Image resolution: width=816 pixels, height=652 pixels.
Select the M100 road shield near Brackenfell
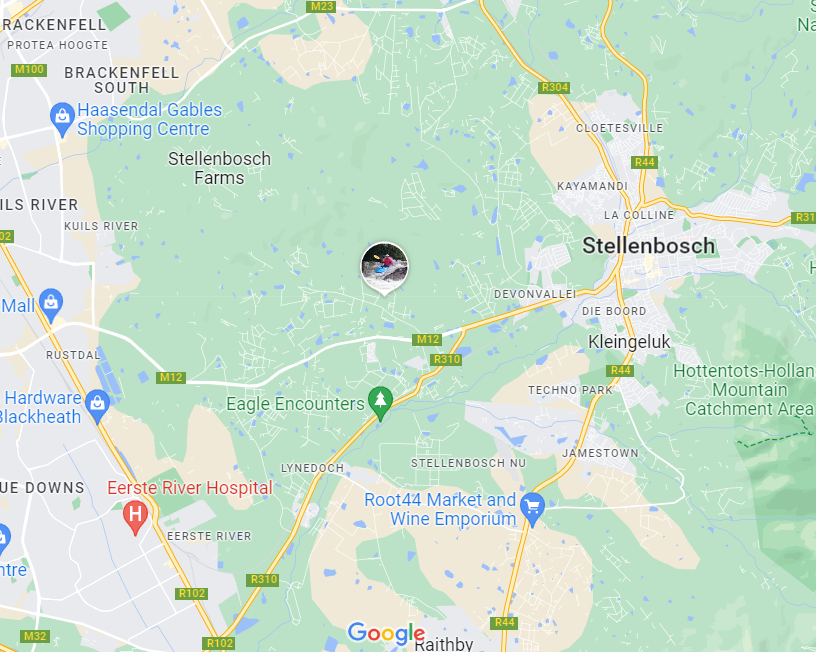[29, 70]
